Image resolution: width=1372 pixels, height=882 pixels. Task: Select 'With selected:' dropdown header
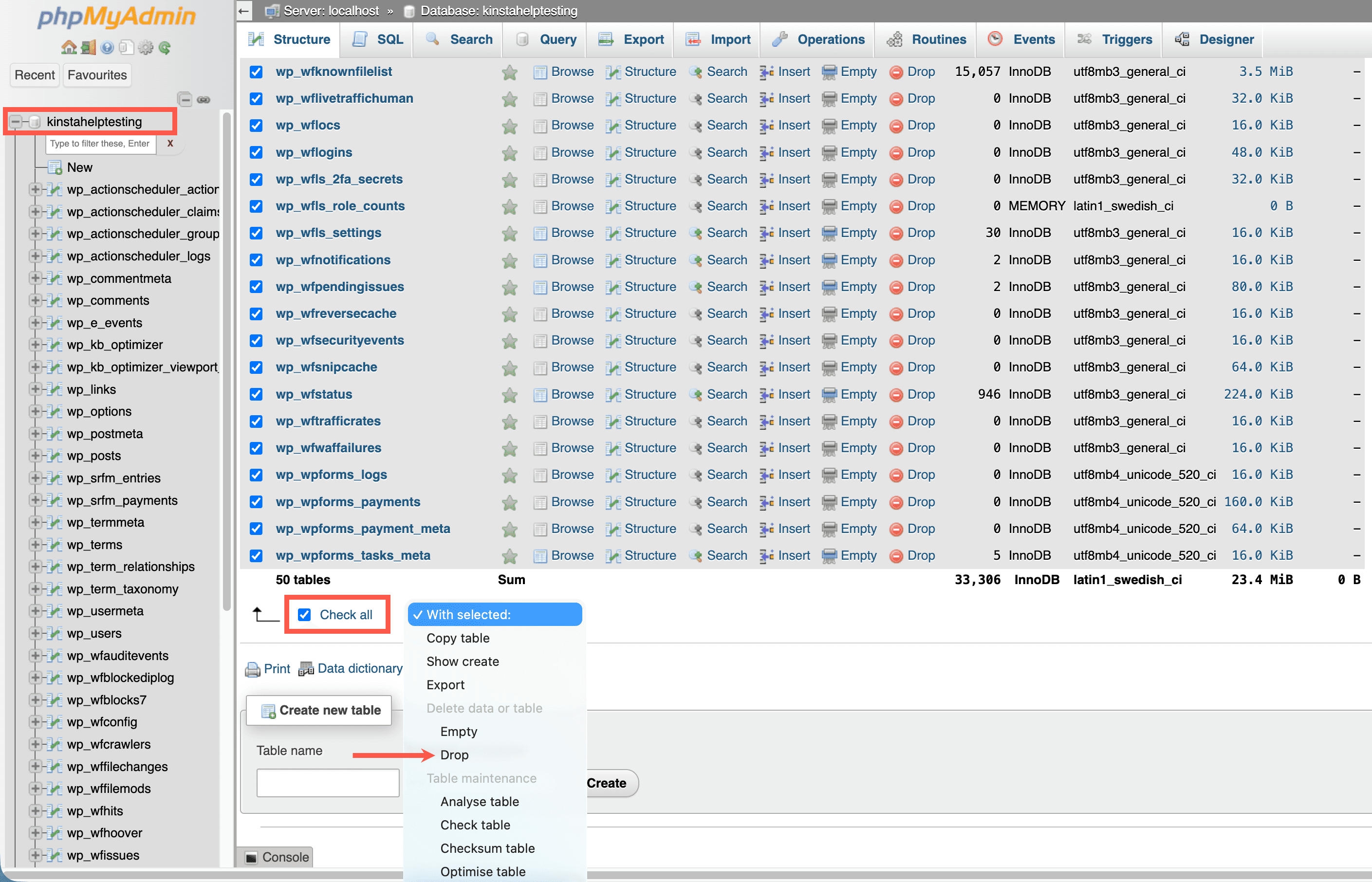click(x=495, y=615)
